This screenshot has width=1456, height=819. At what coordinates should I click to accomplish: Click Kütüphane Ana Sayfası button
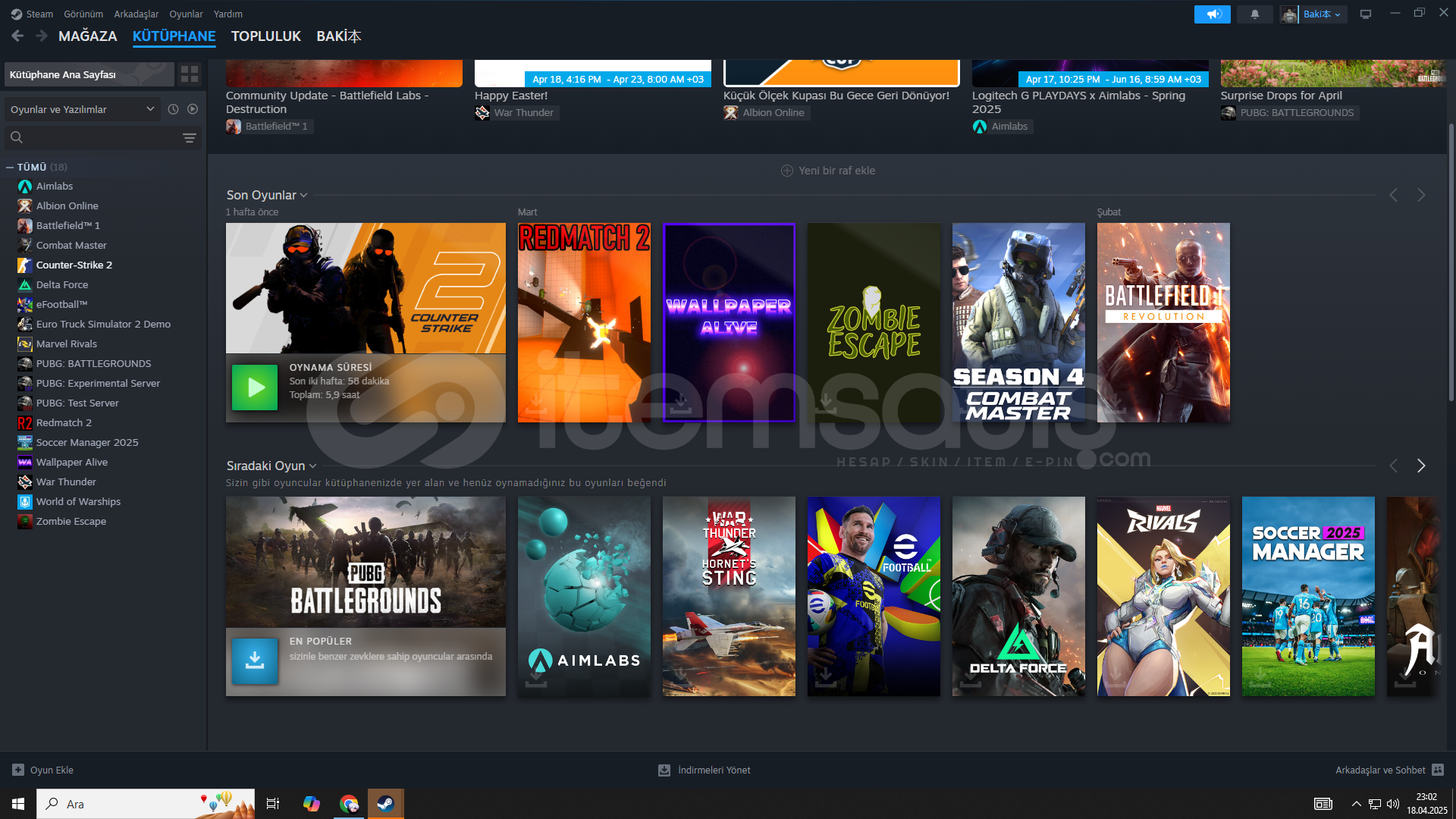pos(89,74)
